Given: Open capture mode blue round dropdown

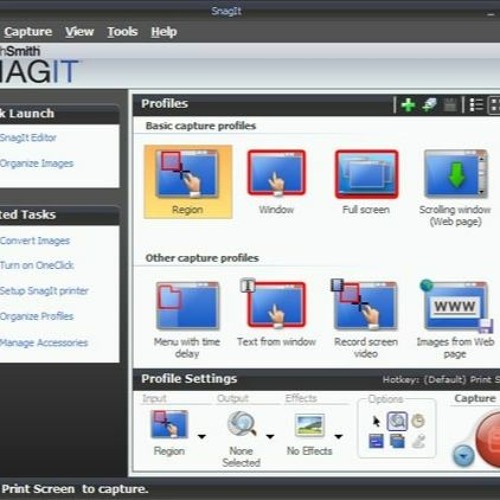Looking at the screenshot, I should pos(464,455).
